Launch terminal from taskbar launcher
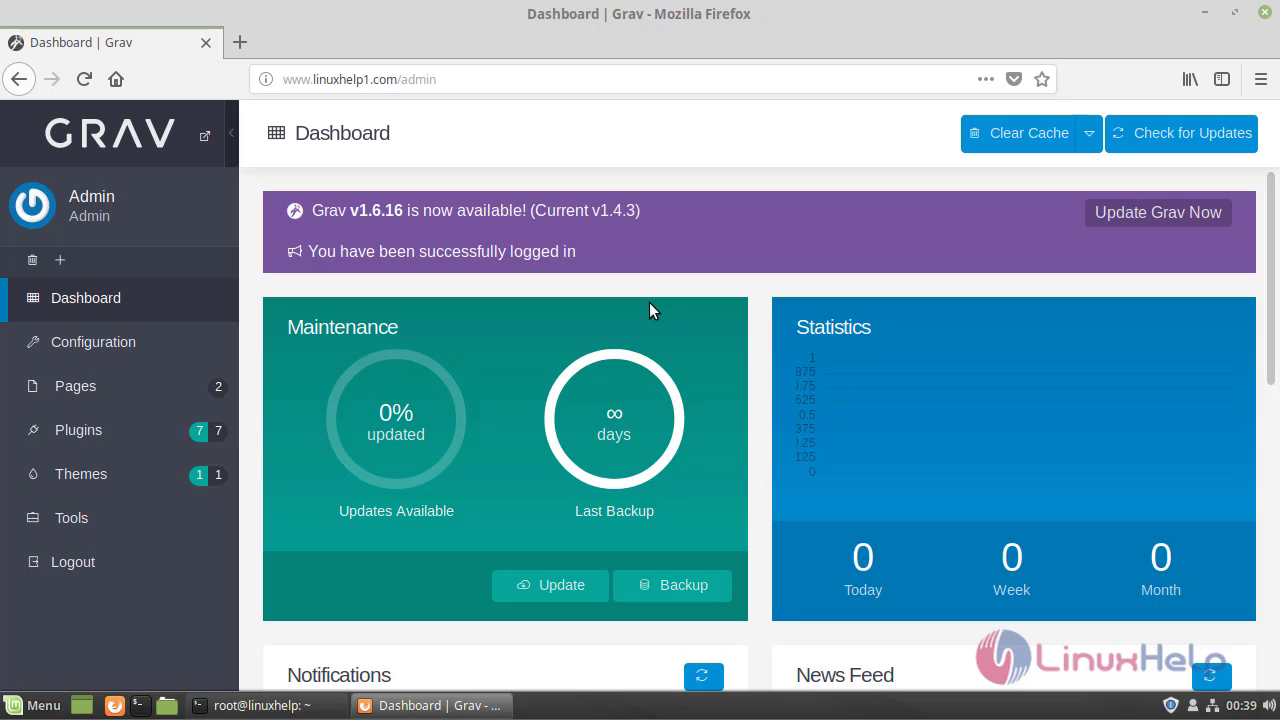This screenshot has height=720, width=1280. 140,705
